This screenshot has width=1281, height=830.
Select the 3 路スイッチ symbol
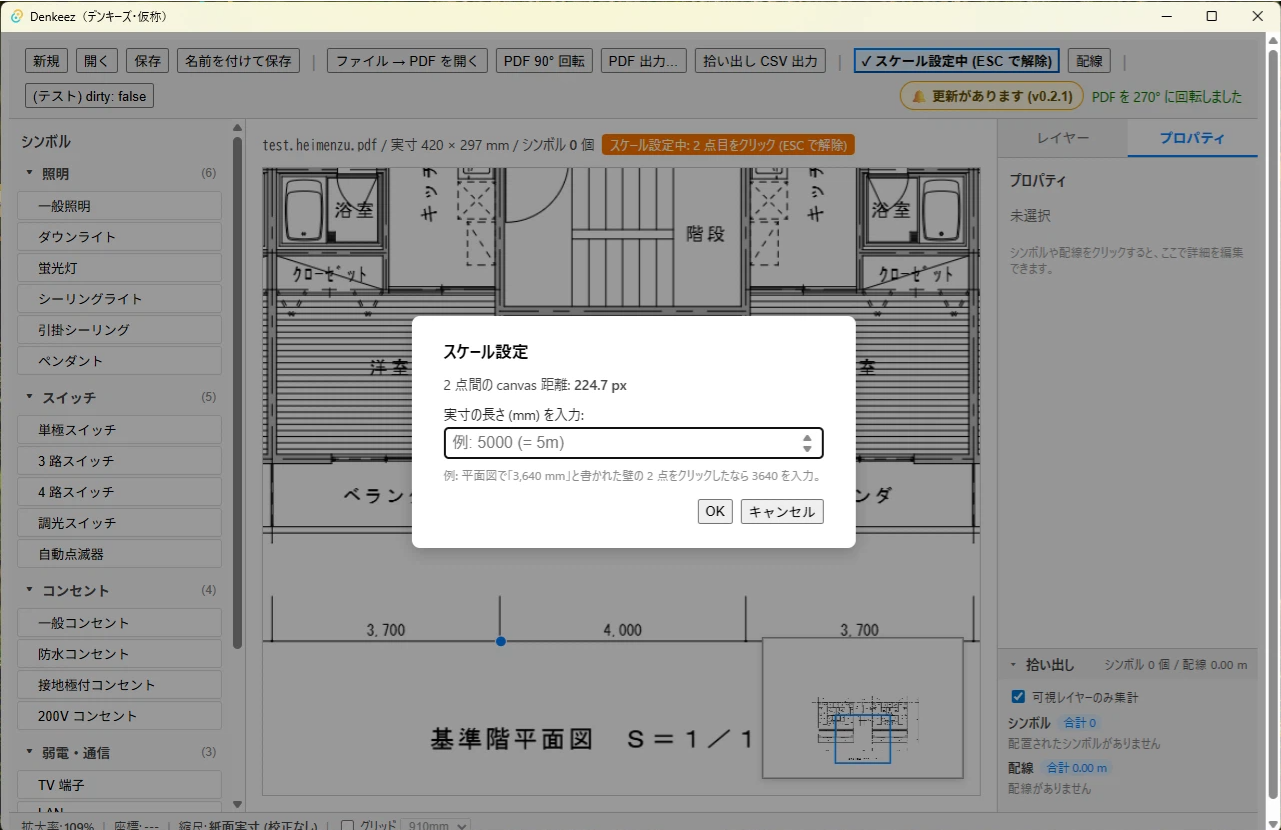click(119, 461)
